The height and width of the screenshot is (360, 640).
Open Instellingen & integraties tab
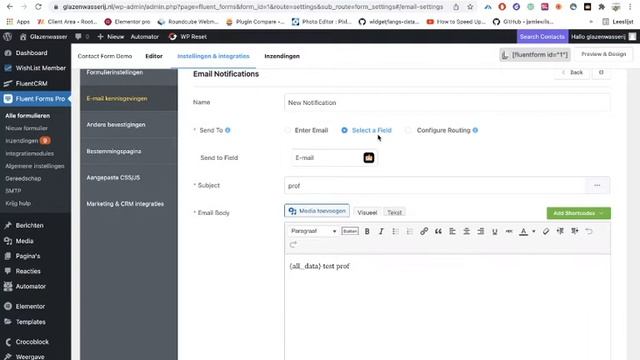(x=213, y=56)
